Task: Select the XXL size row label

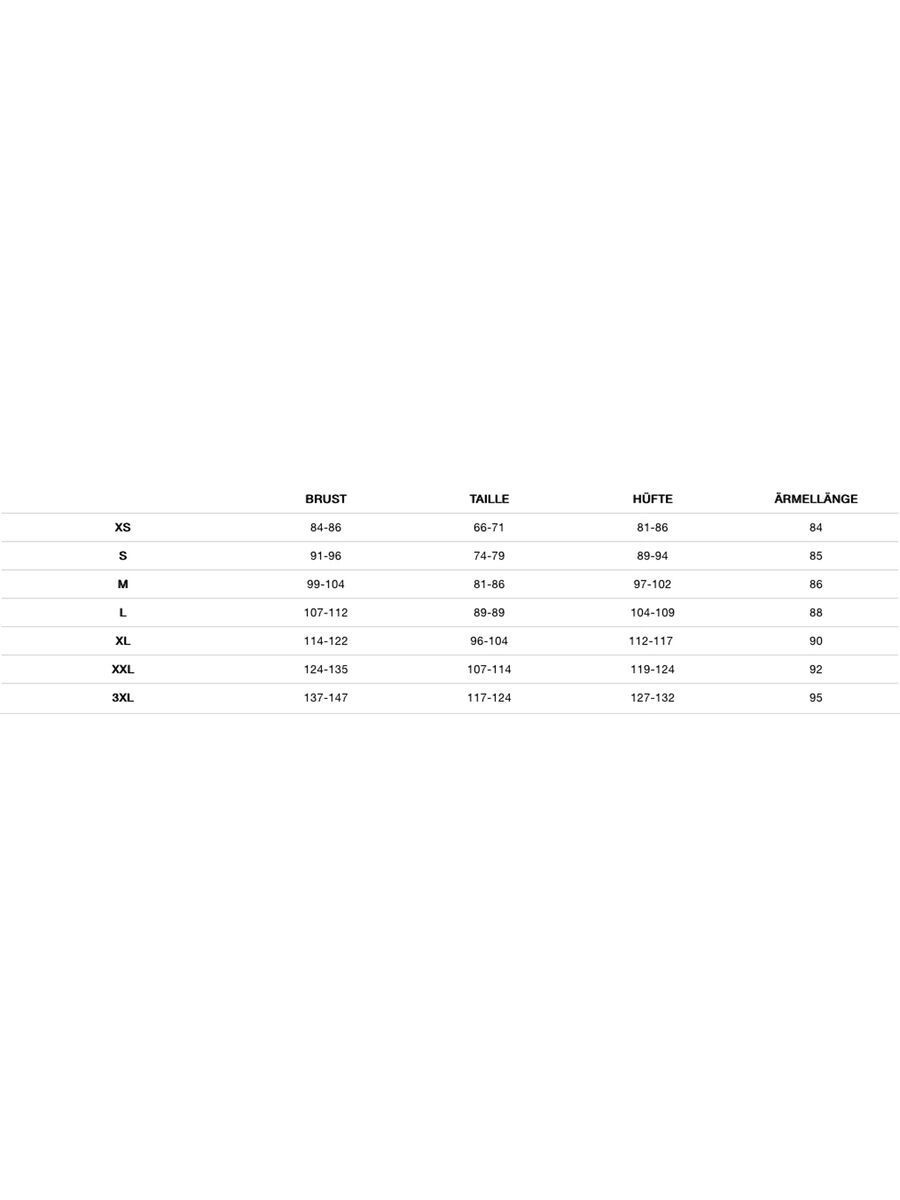Action: coord(123,669)
